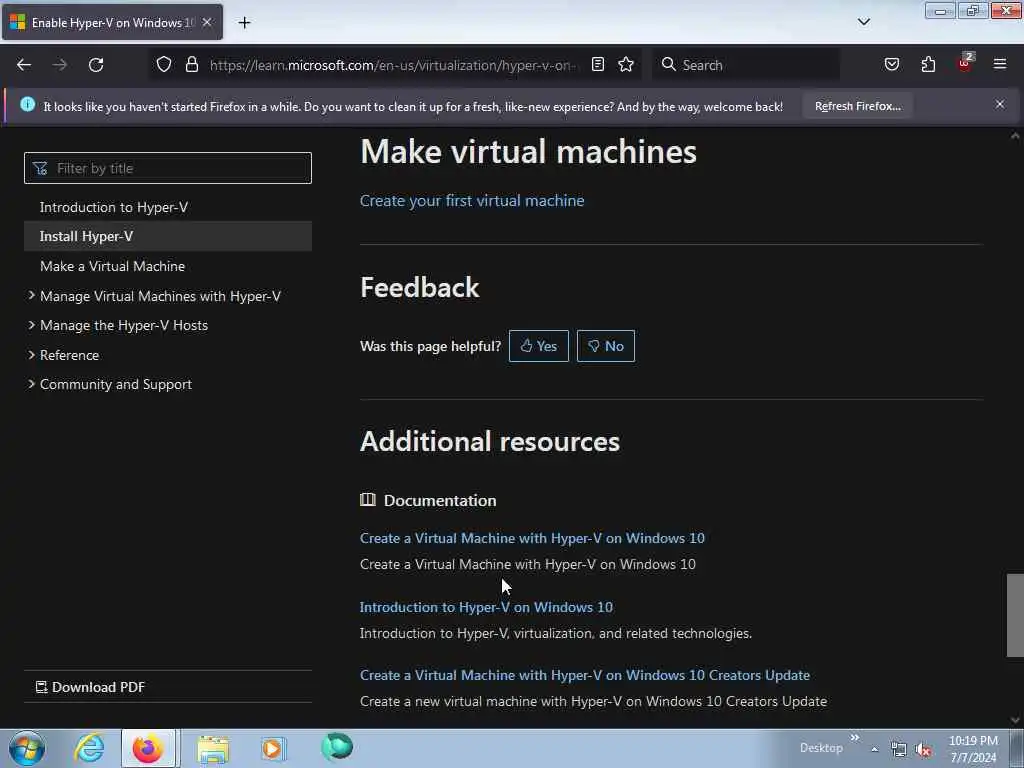The width and height of the screenshot is (1024, 768).
Task: Click the network tray icon
Action: tap(899, 750)
